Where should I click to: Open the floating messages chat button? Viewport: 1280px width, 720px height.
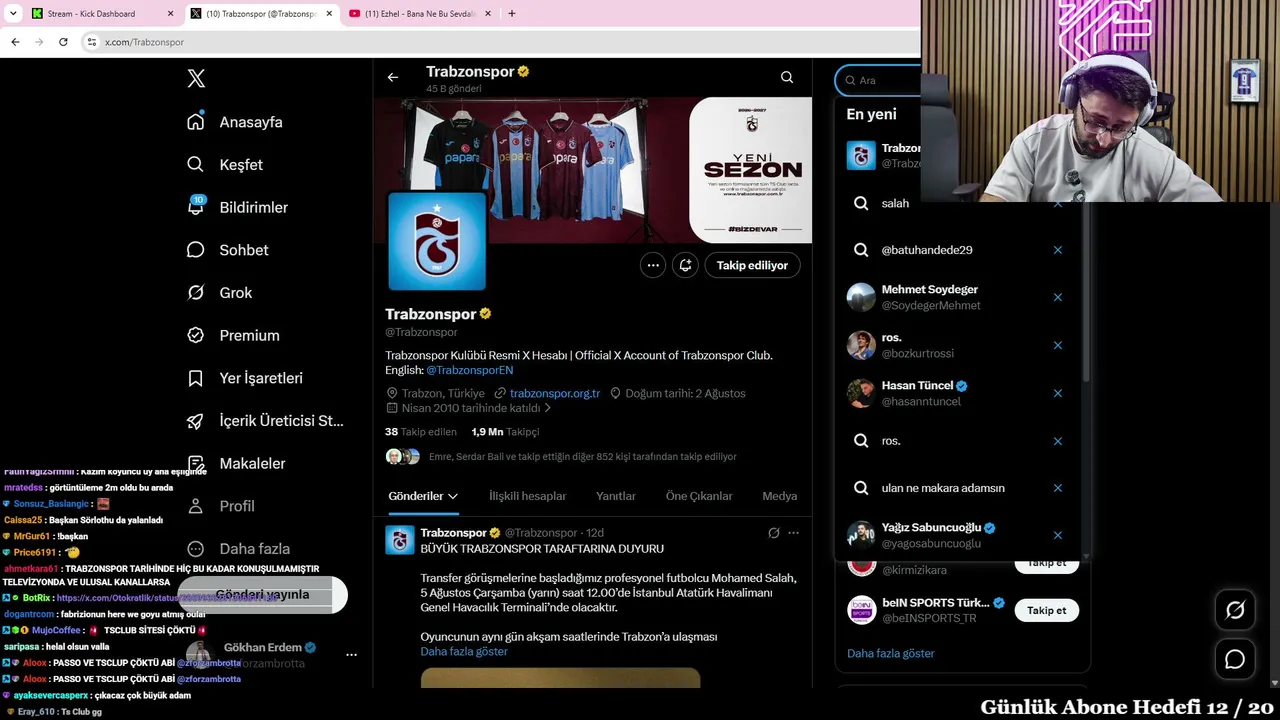click(x=1235, y=659)
